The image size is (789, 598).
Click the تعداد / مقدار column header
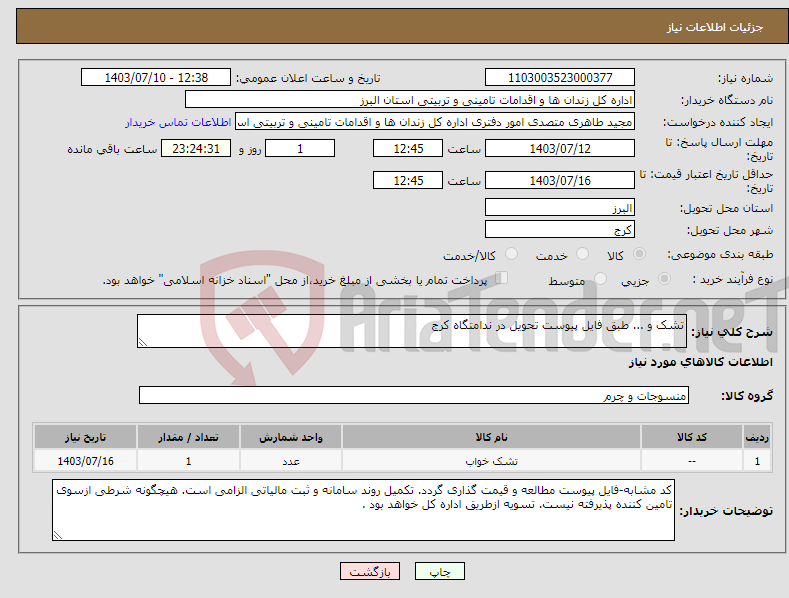pyautogui.click(x=188, y=437)
